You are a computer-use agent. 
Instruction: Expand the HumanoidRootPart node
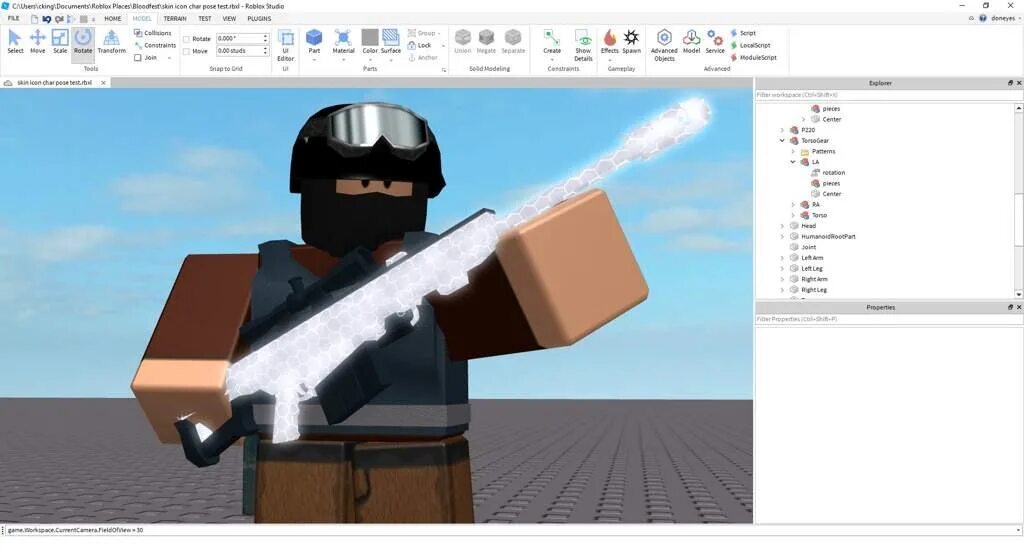(x=782, y=236)
